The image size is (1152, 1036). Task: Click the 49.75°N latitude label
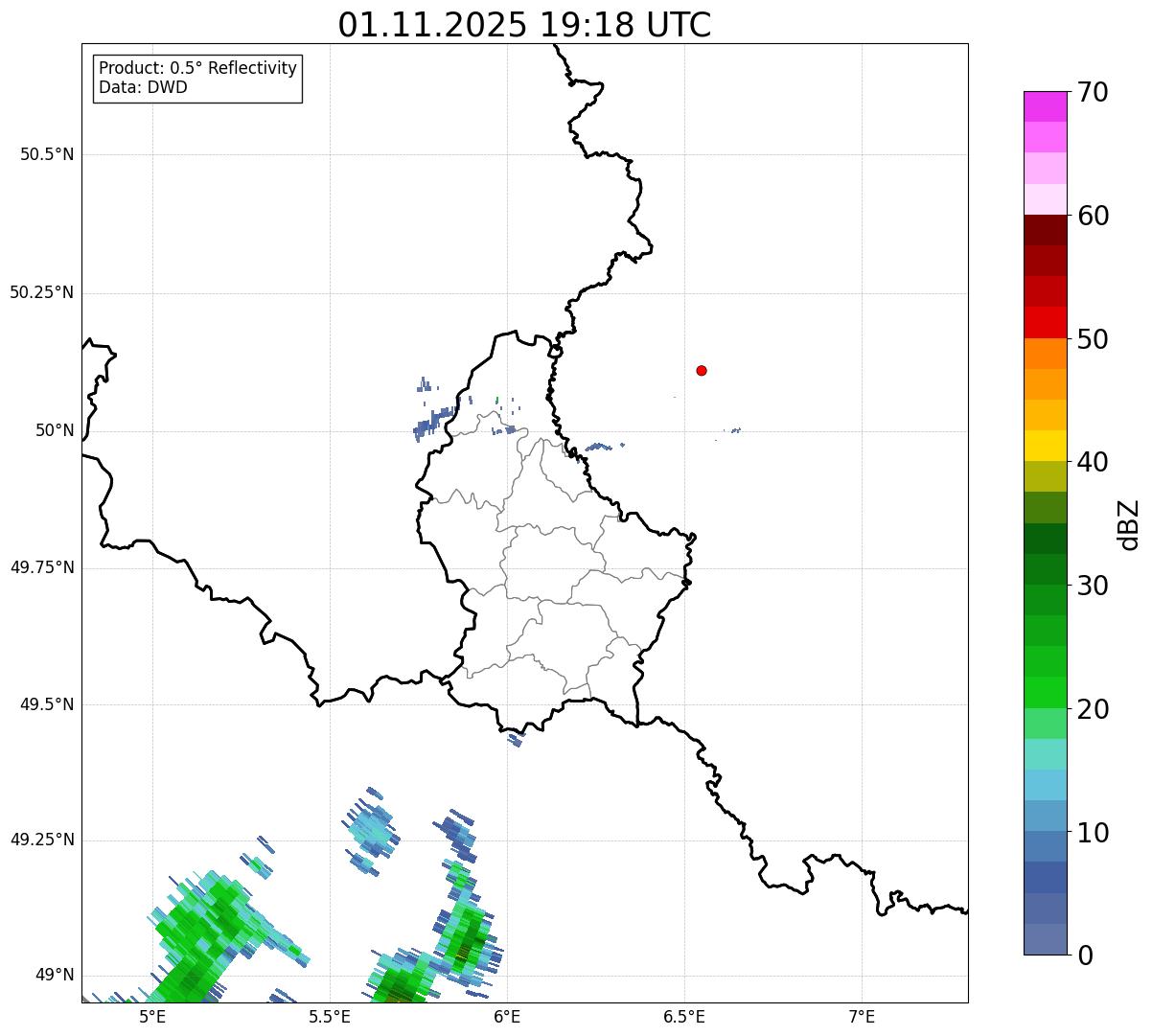click(41, 567)
